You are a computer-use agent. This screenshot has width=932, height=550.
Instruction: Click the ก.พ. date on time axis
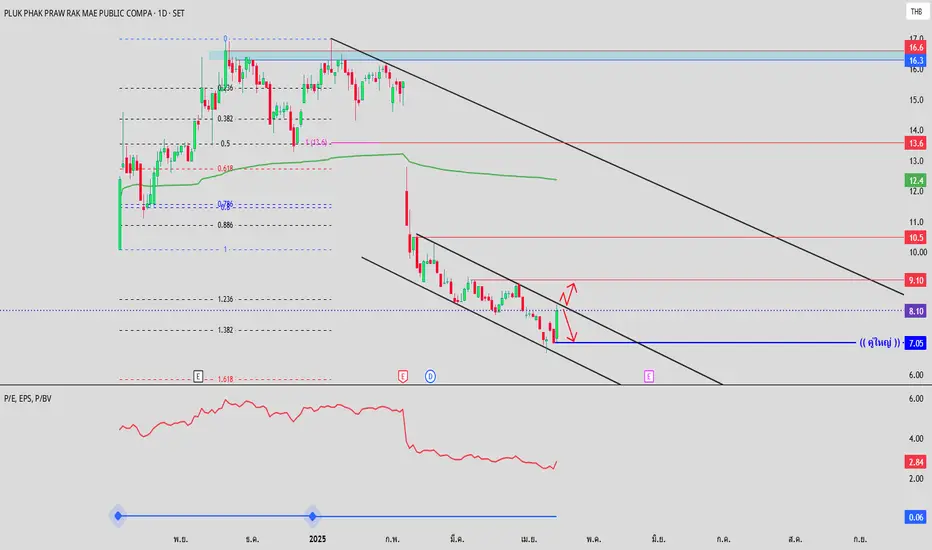(x=392, y=539)
